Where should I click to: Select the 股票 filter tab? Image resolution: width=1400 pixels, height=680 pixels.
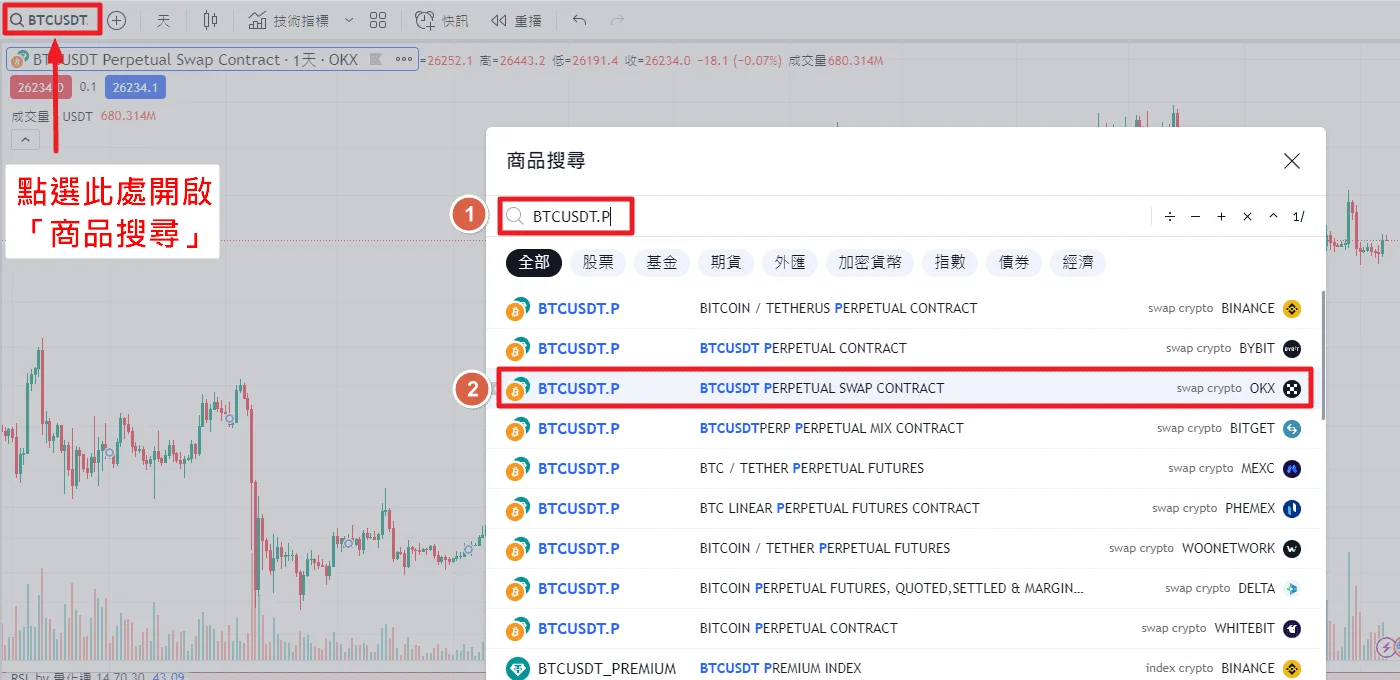click(598, 262)
